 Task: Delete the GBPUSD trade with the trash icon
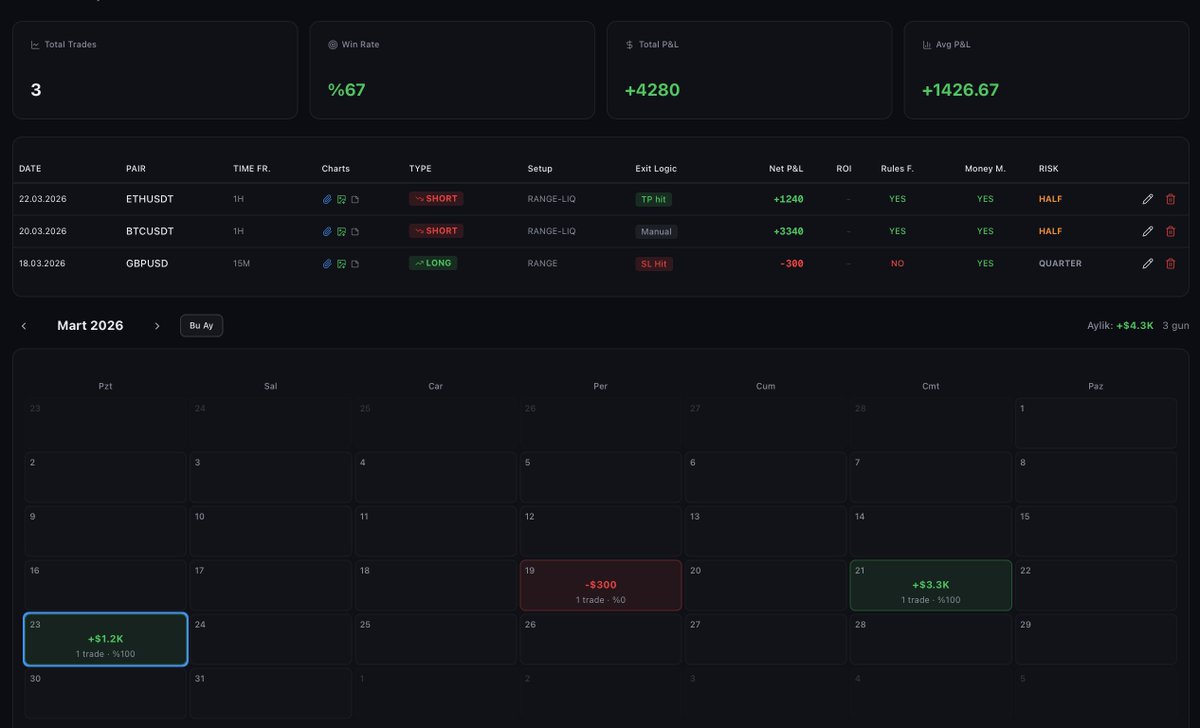[1171, 263]
